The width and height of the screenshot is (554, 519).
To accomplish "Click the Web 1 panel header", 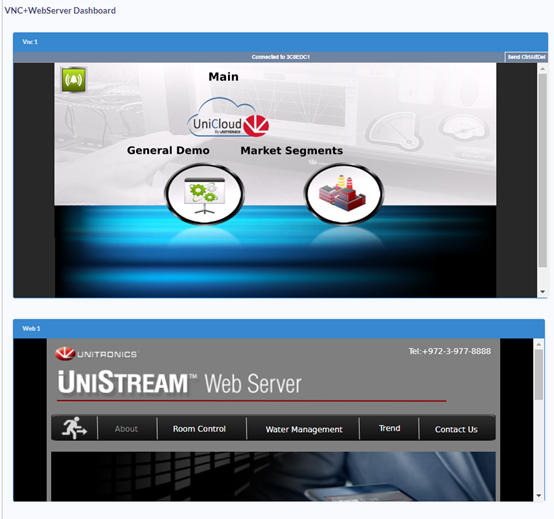I will 279,329.
